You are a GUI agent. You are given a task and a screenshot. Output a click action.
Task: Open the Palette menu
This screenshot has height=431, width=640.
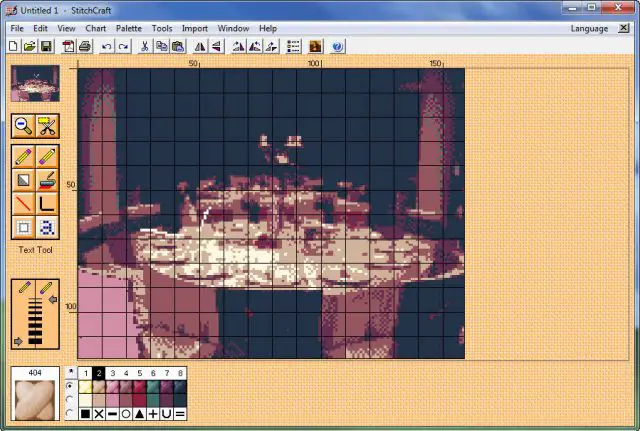[129, 29]
